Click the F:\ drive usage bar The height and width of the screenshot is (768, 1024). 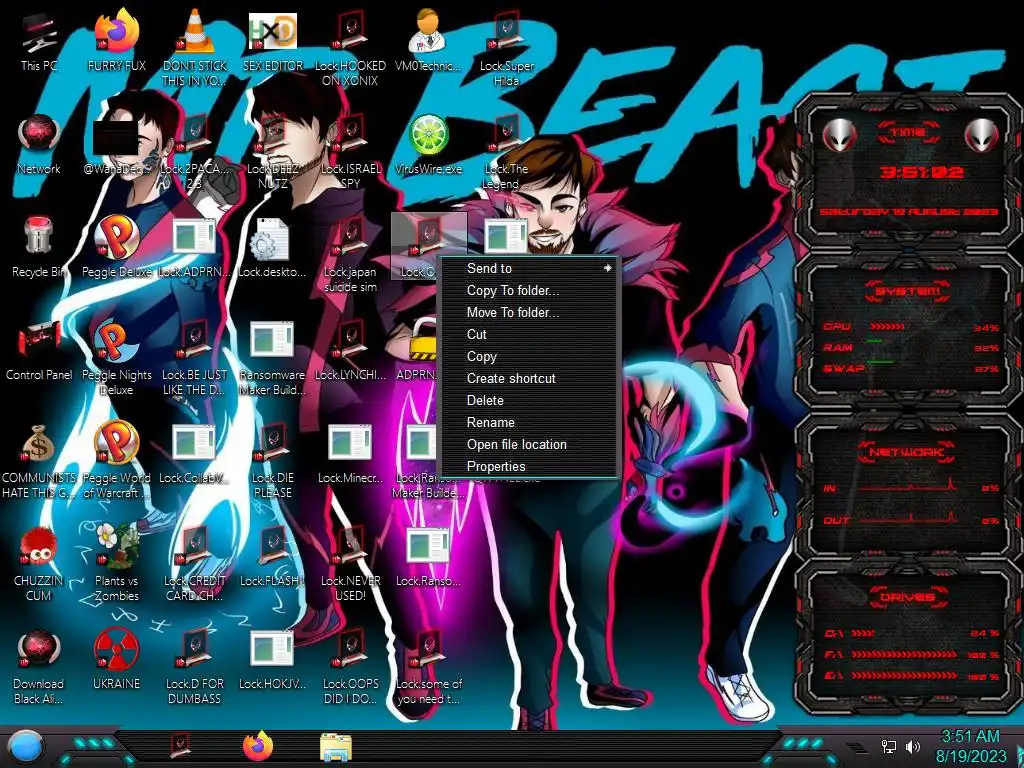(x=904, y=654)
